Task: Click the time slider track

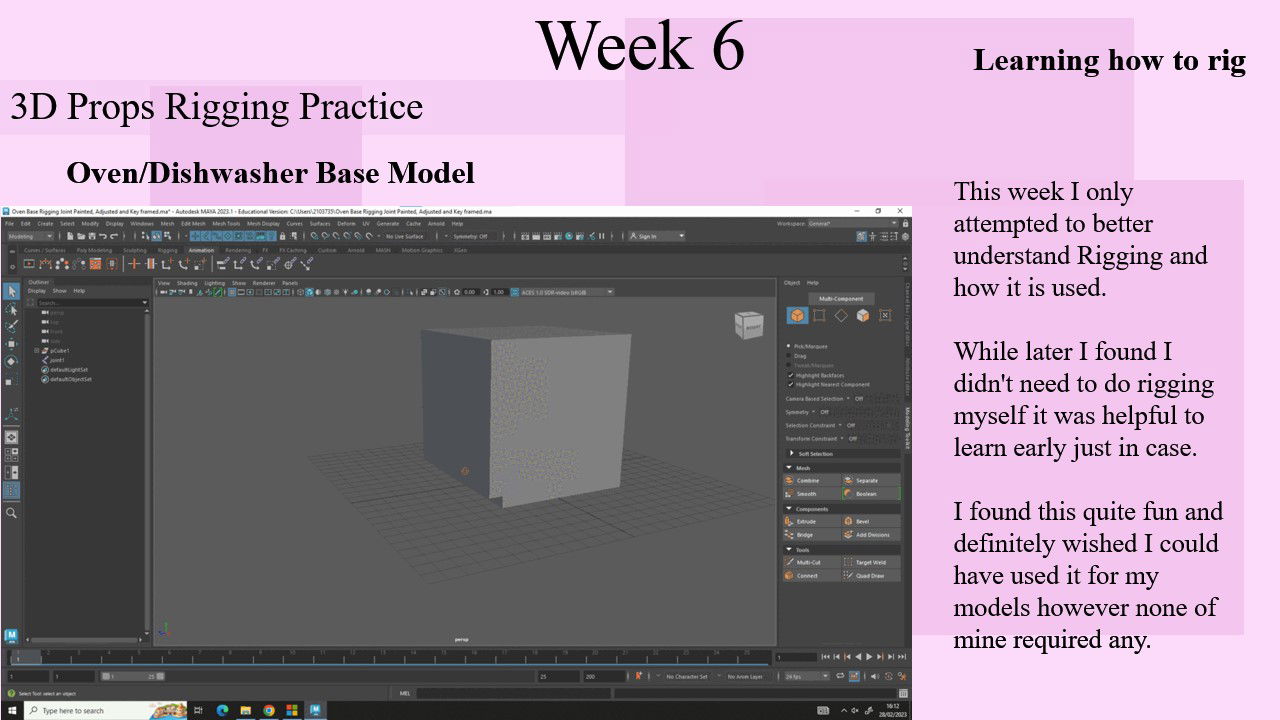Action: point(400,657)
